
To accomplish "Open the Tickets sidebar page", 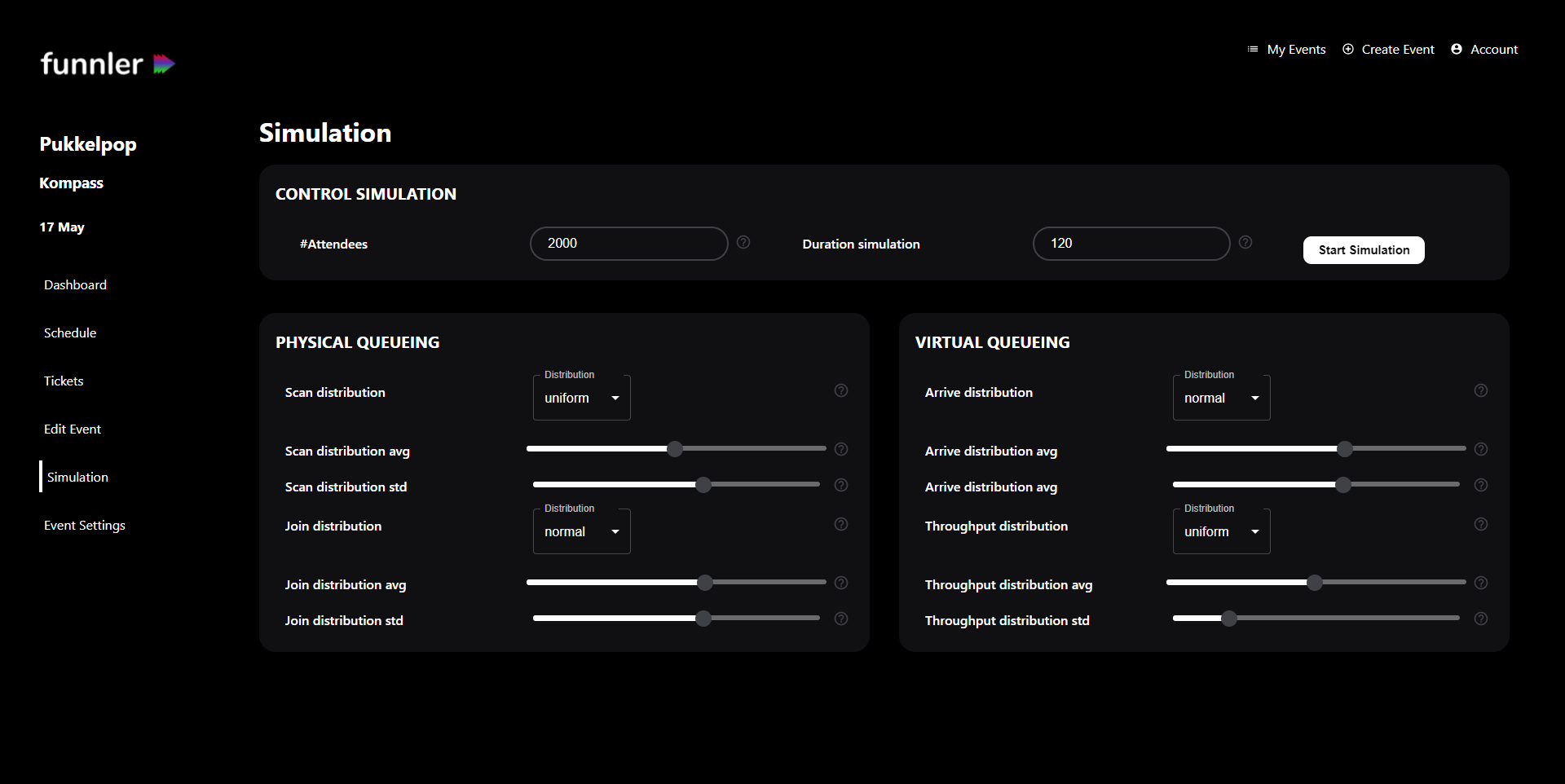I will (64, 381).
